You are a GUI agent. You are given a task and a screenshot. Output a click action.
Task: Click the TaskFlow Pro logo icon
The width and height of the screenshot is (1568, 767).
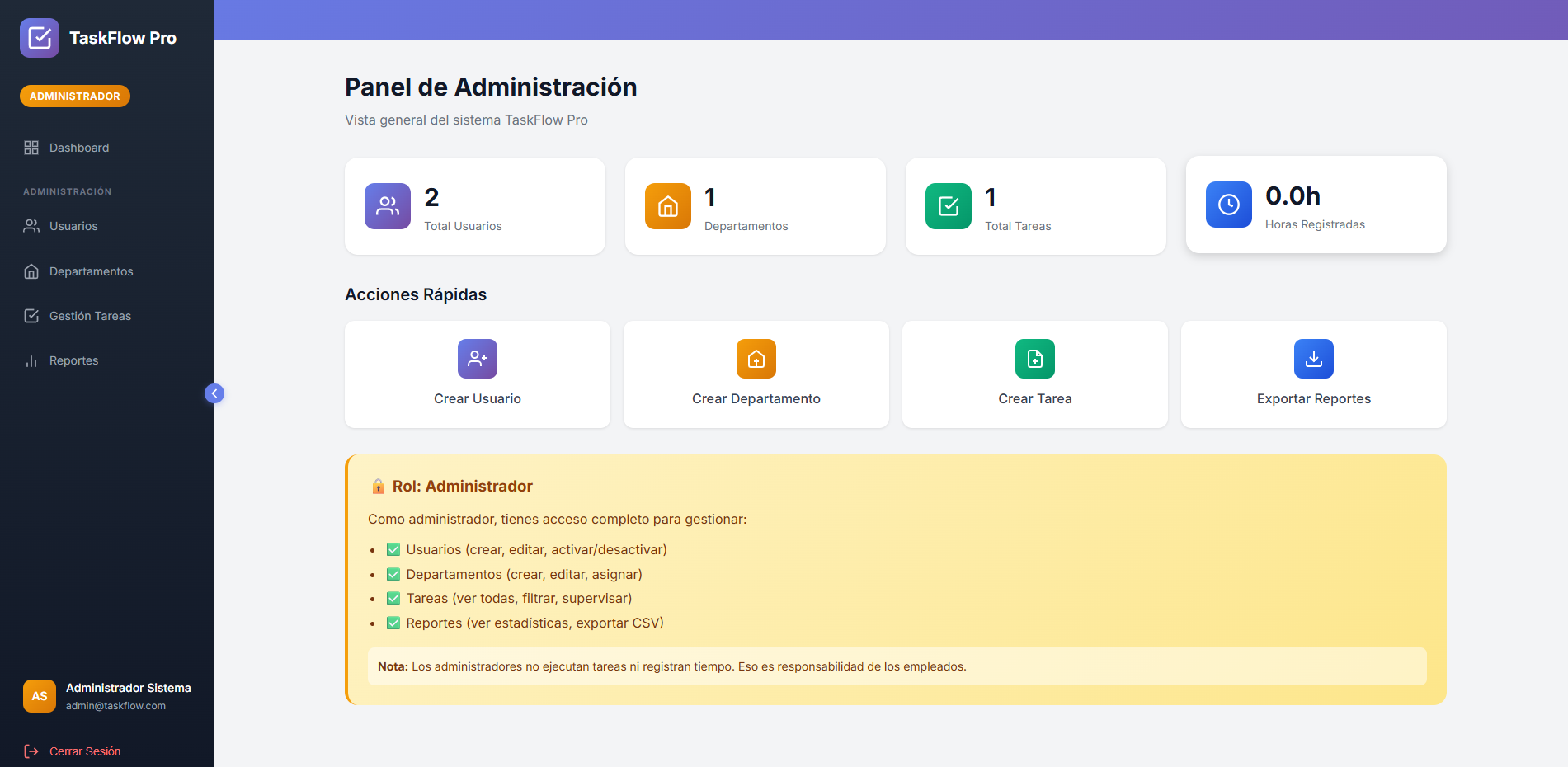(40, 38)
